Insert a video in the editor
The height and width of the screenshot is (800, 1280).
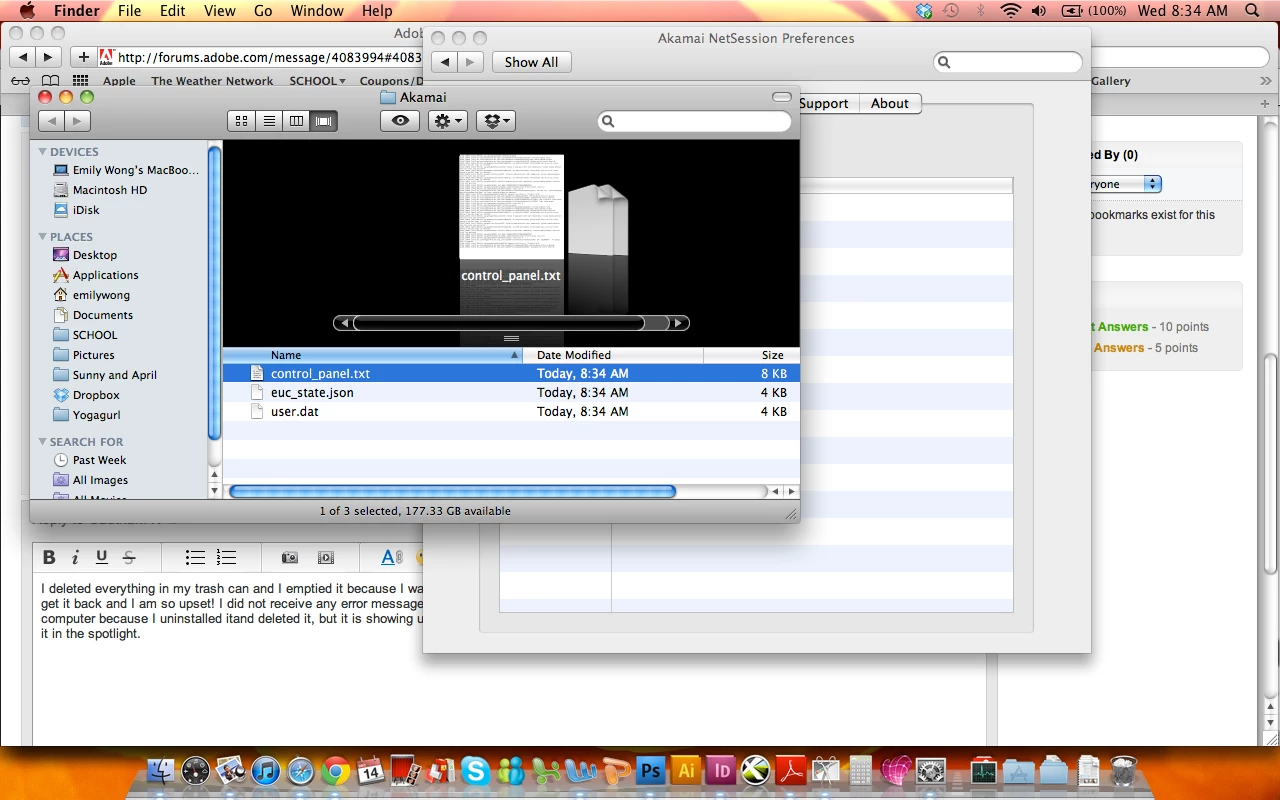click(325, 557)
